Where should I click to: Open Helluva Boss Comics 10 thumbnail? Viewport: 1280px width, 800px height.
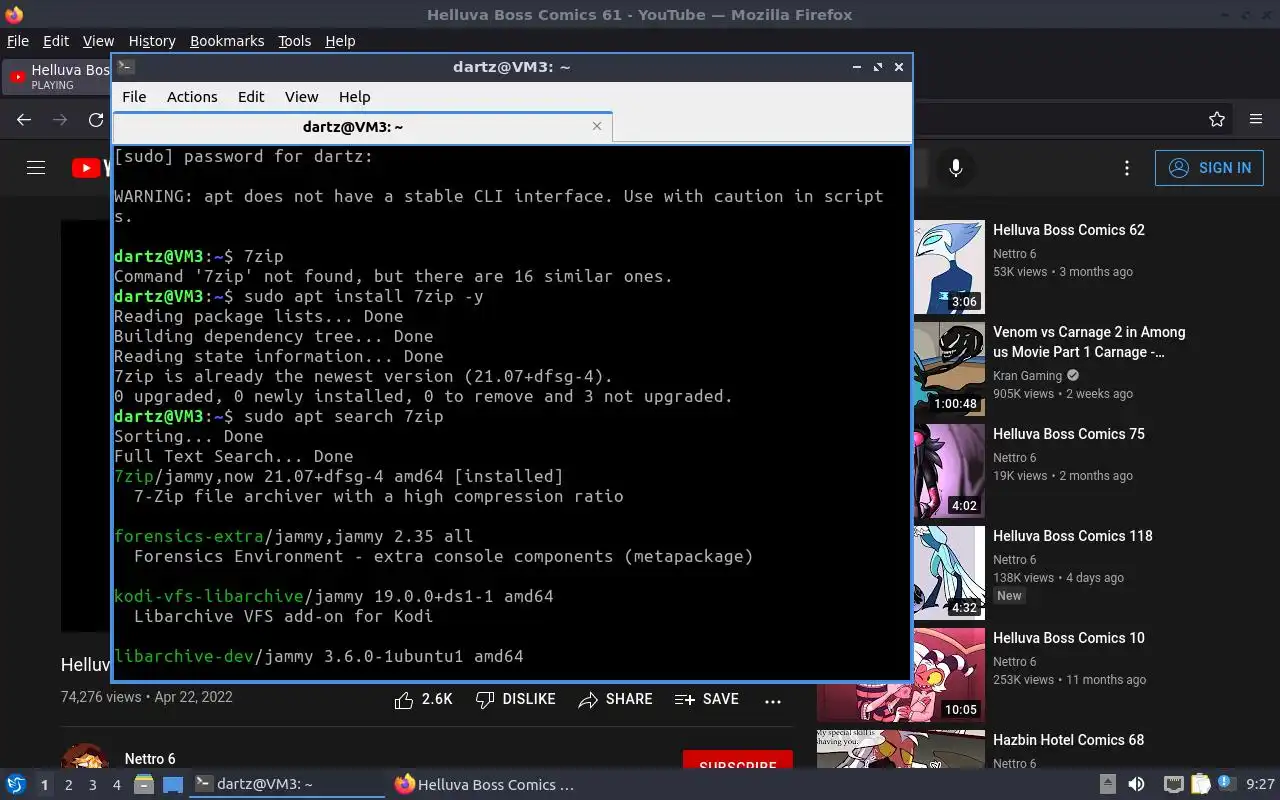pos(901,675)
